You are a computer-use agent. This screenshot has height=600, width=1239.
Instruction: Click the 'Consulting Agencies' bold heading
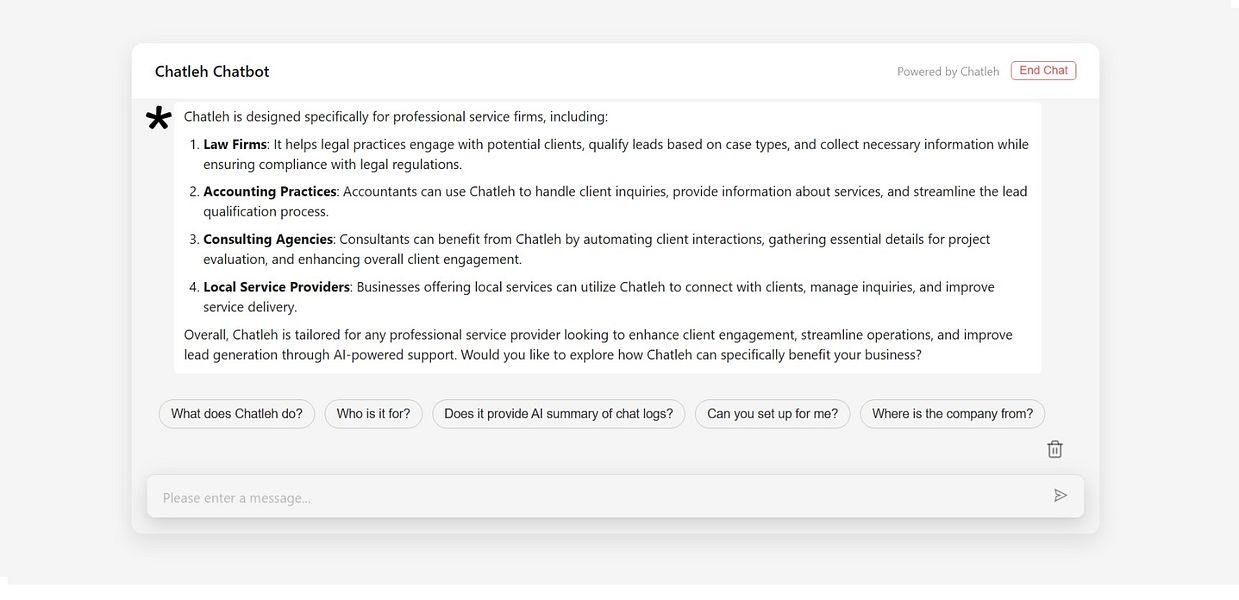click(268, 239)
